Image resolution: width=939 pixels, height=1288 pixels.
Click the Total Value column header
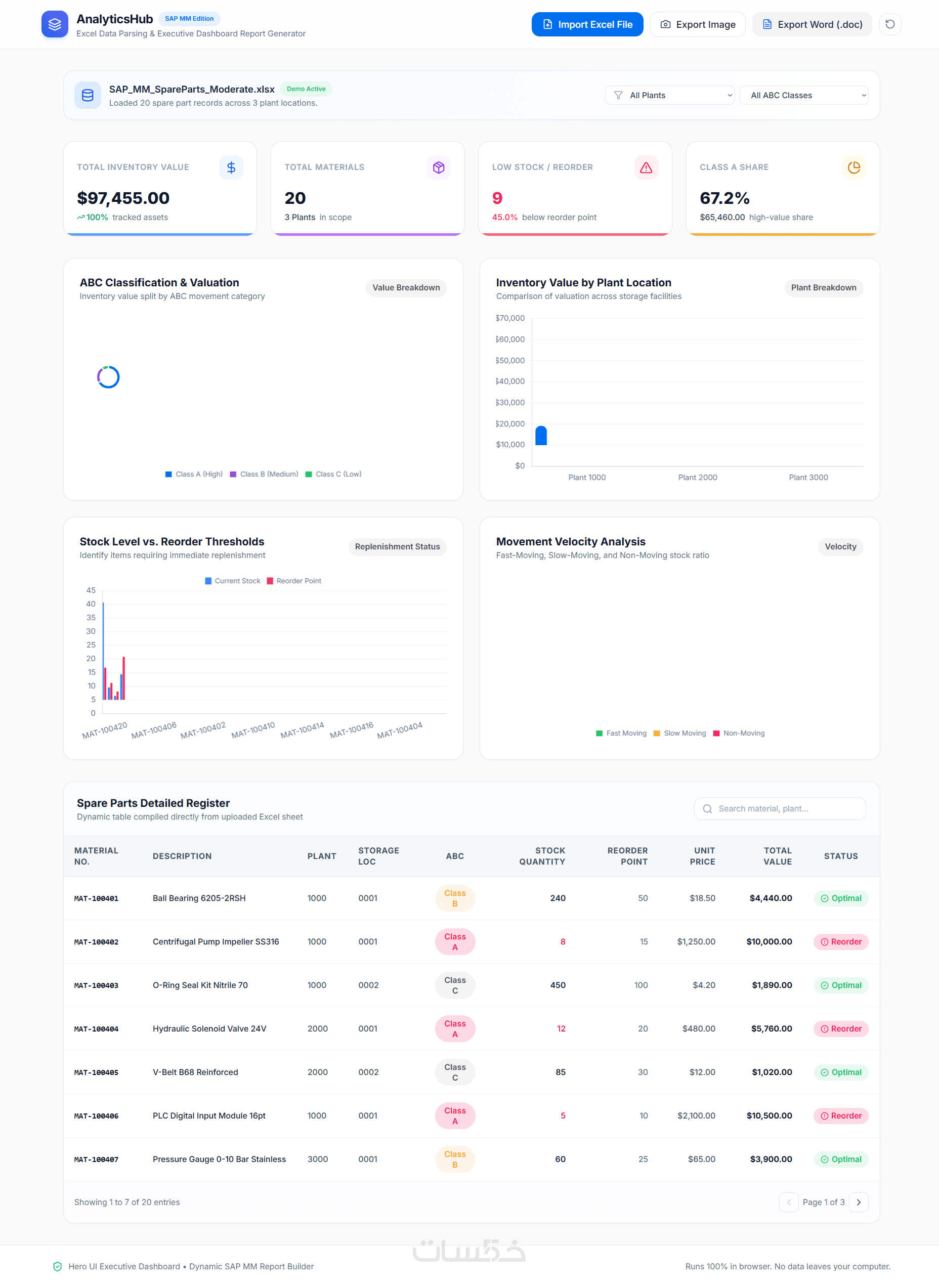pyautogui.click(x=777, y=856)
